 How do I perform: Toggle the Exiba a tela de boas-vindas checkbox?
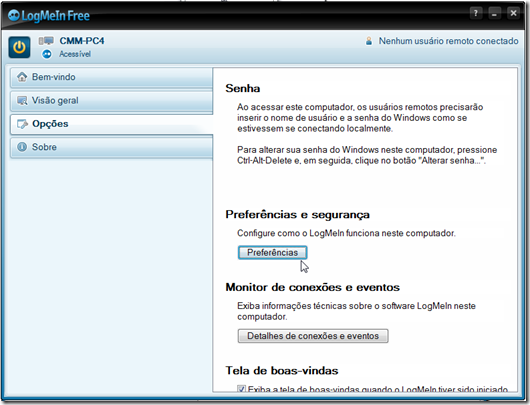point(241,389)
